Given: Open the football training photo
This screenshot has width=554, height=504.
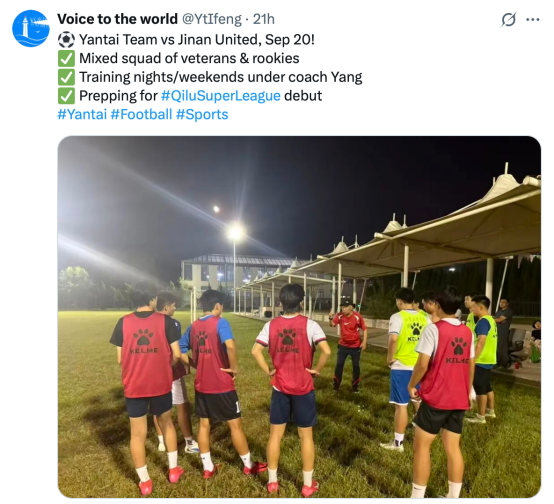Looking at the screenshot, I should pyautogui.click(x=299, y=317).
